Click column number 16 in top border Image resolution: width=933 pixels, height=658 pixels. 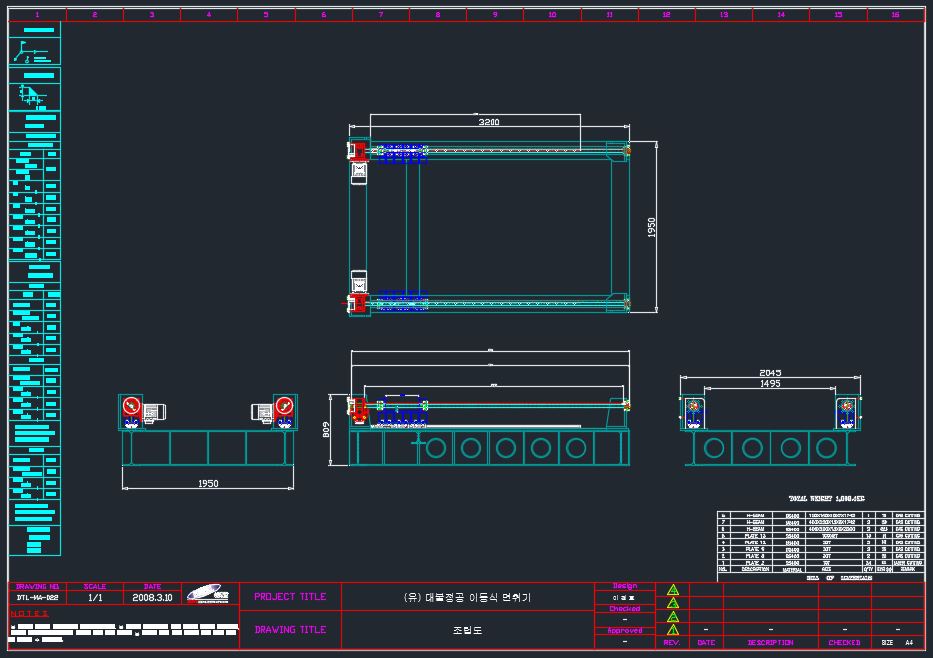[x=896, y=14]
